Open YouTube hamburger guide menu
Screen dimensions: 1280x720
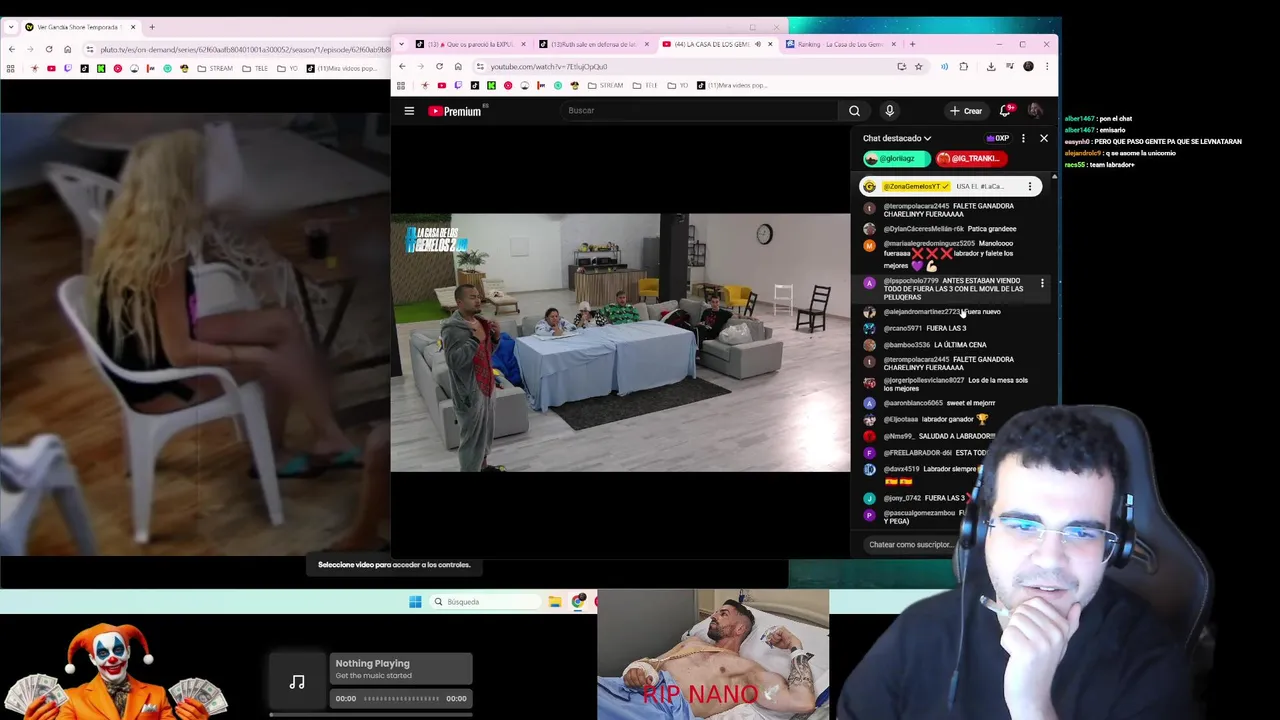[409, 111]
